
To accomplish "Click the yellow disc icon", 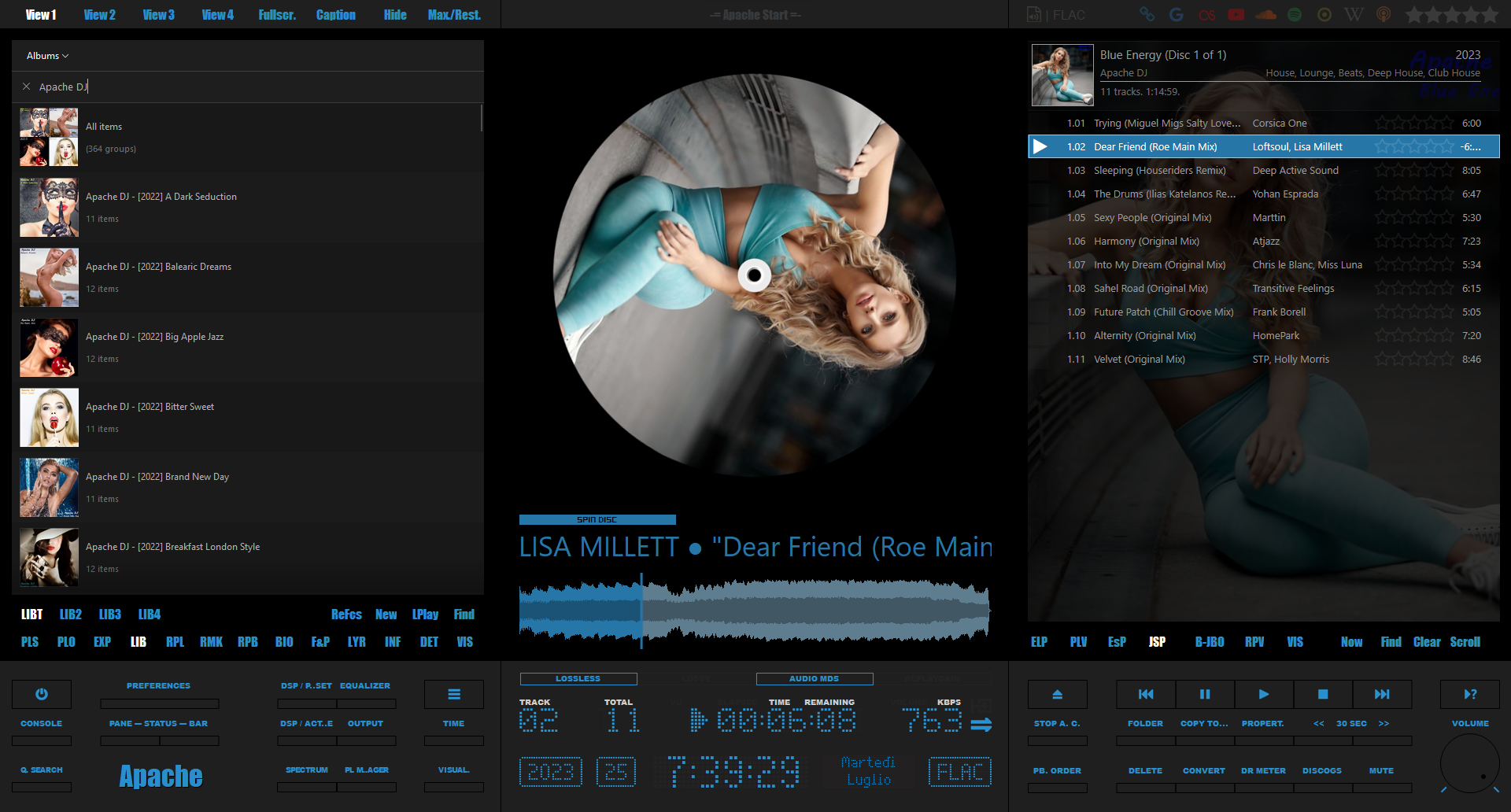I will (x=1324, y=14).
